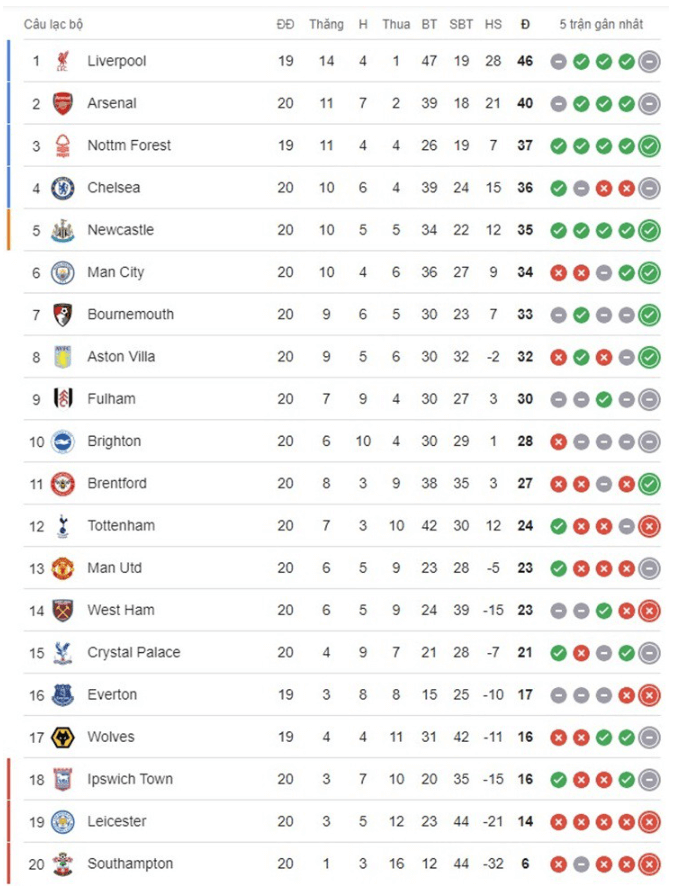
Task: Click the Aston Villa team name
Action: (121, 357)
